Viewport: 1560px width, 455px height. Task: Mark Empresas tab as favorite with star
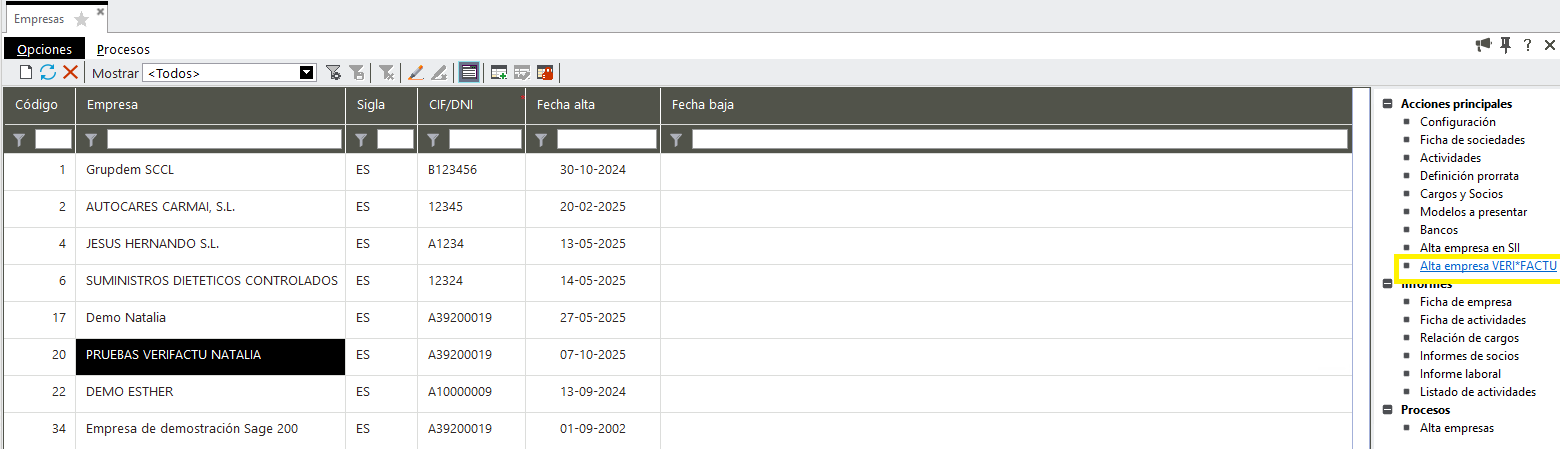coord(81,19)
